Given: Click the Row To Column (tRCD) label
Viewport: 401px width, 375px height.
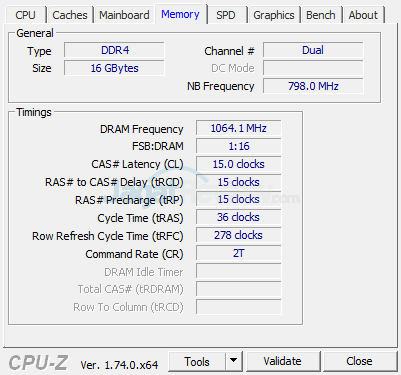Looking at the screenshot, I should tap(128, 307).
